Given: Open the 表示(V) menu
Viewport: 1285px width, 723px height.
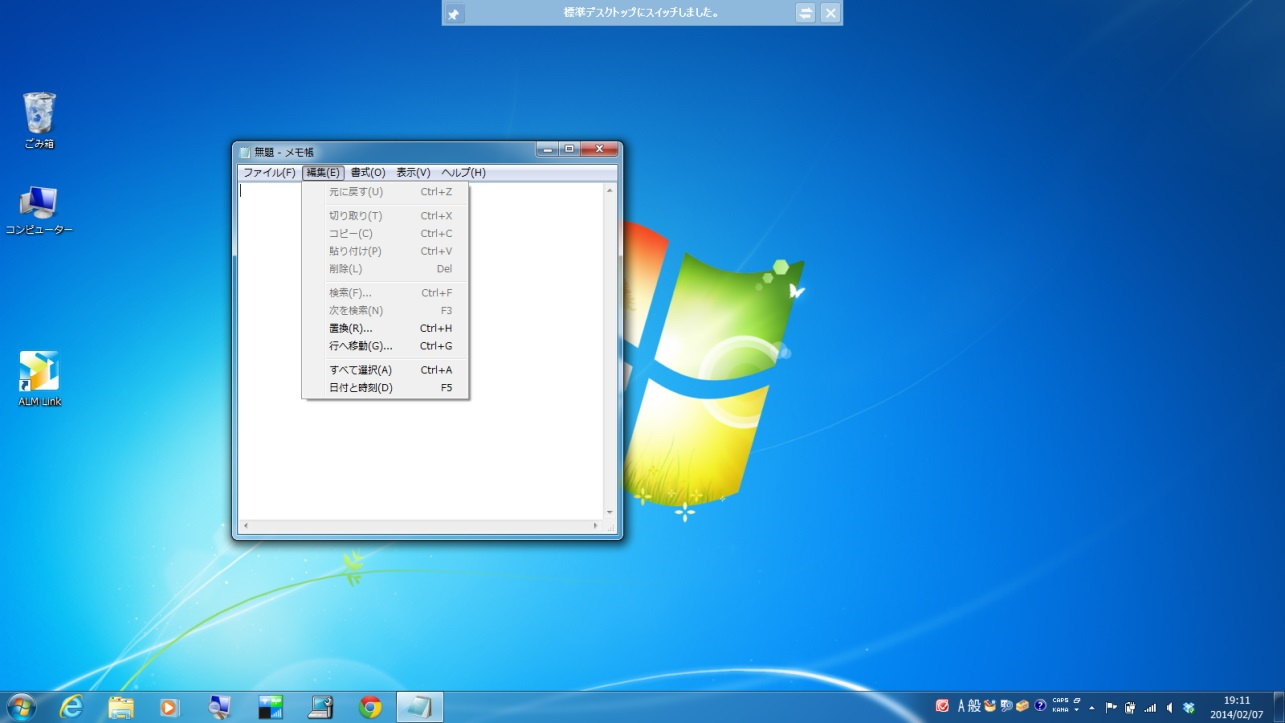Looking at the screenshot, I should point(413,173).
